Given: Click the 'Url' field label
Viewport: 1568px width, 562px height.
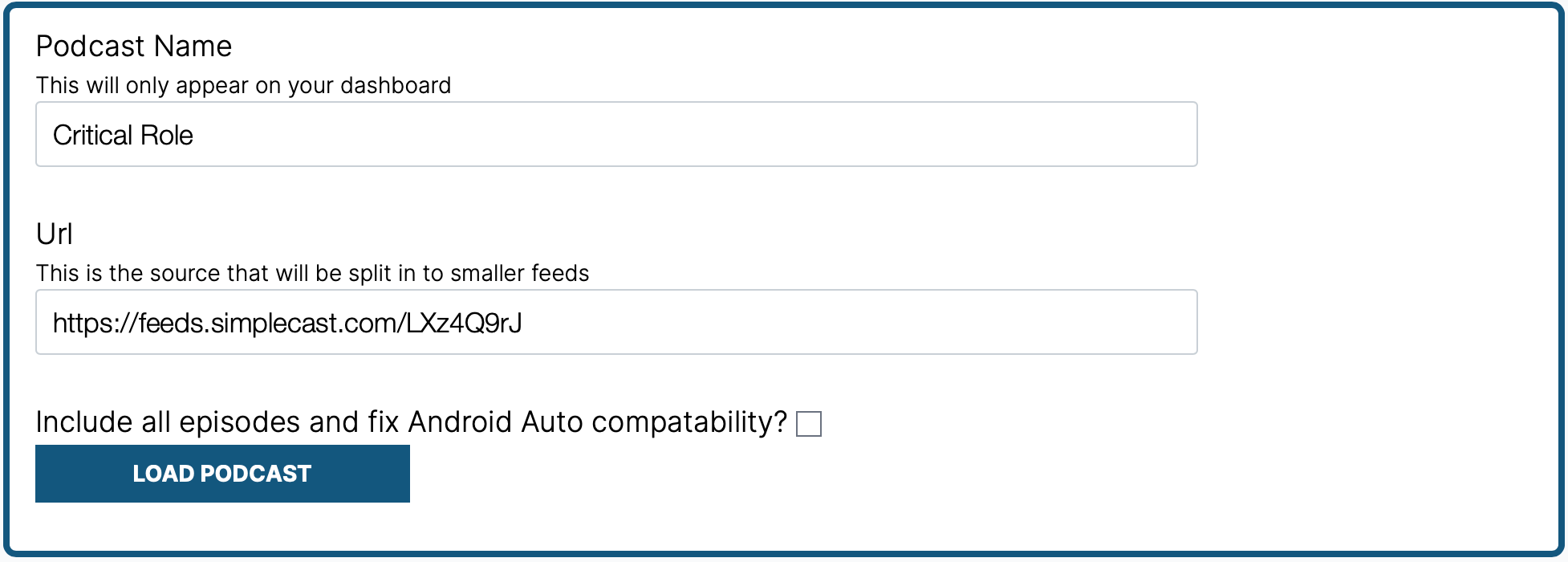Looking at the screenshot, I should (x=55, y=234).
